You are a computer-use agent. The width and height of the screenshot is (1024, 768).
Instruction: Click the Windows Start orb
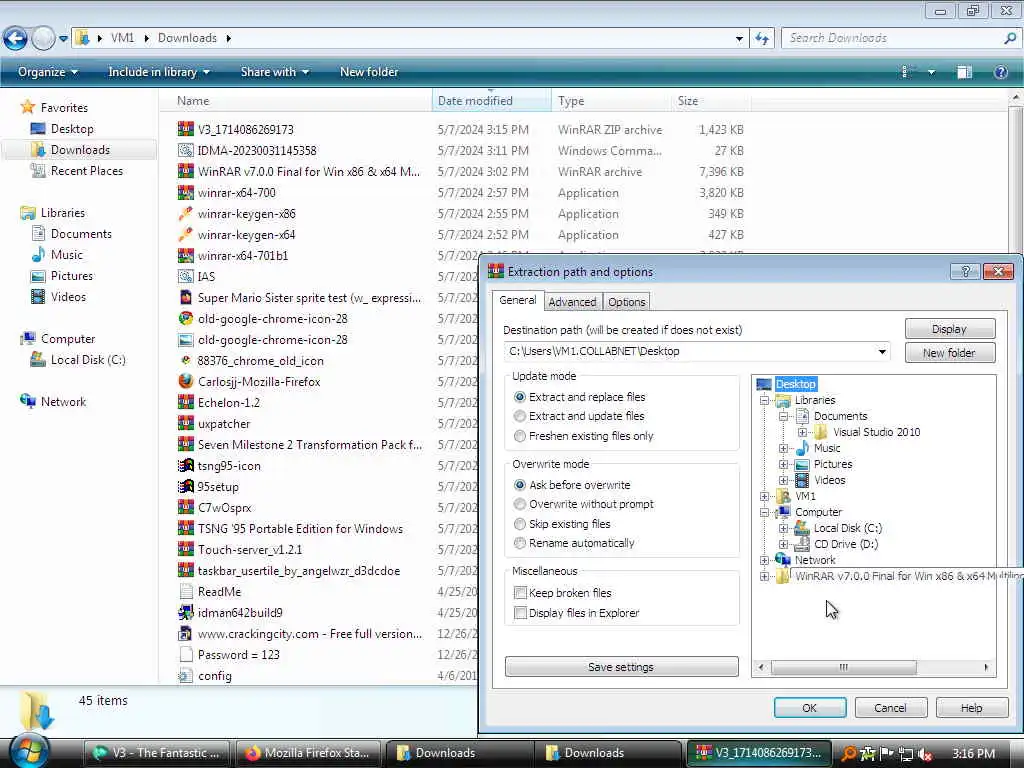click(x=29, y=752)
